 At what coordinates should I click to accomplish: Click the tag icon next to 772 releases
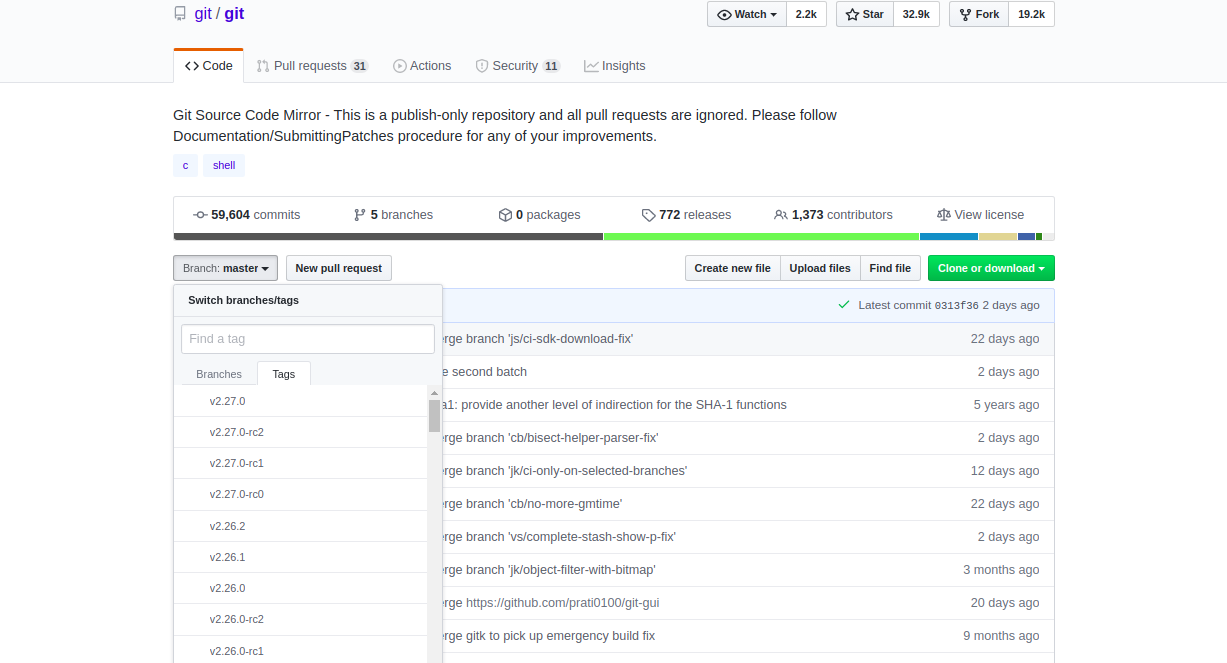pos(648,214)
